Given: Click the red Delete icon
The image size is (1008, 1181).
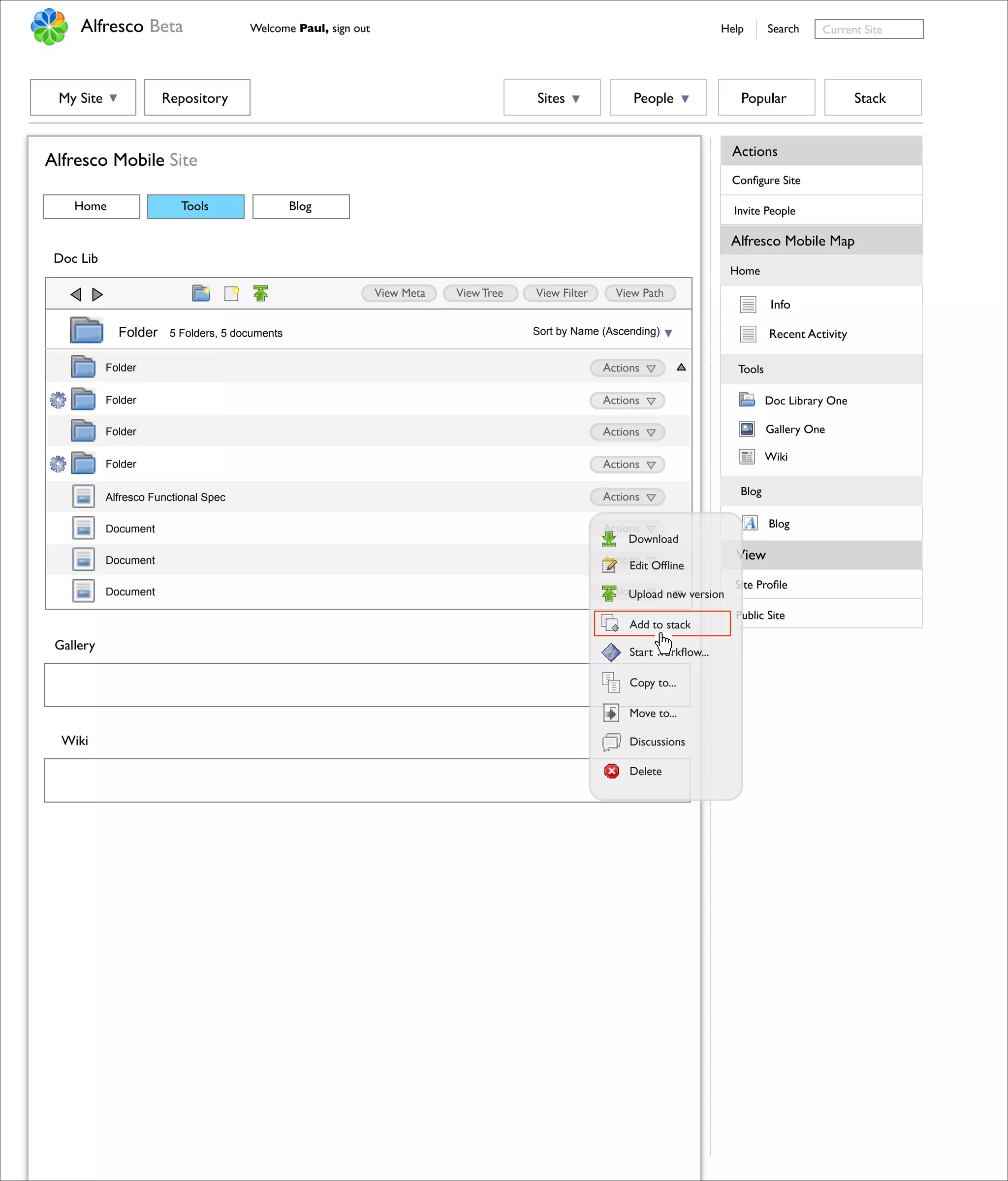Looking at the screenshot, I should coord(612,771).
